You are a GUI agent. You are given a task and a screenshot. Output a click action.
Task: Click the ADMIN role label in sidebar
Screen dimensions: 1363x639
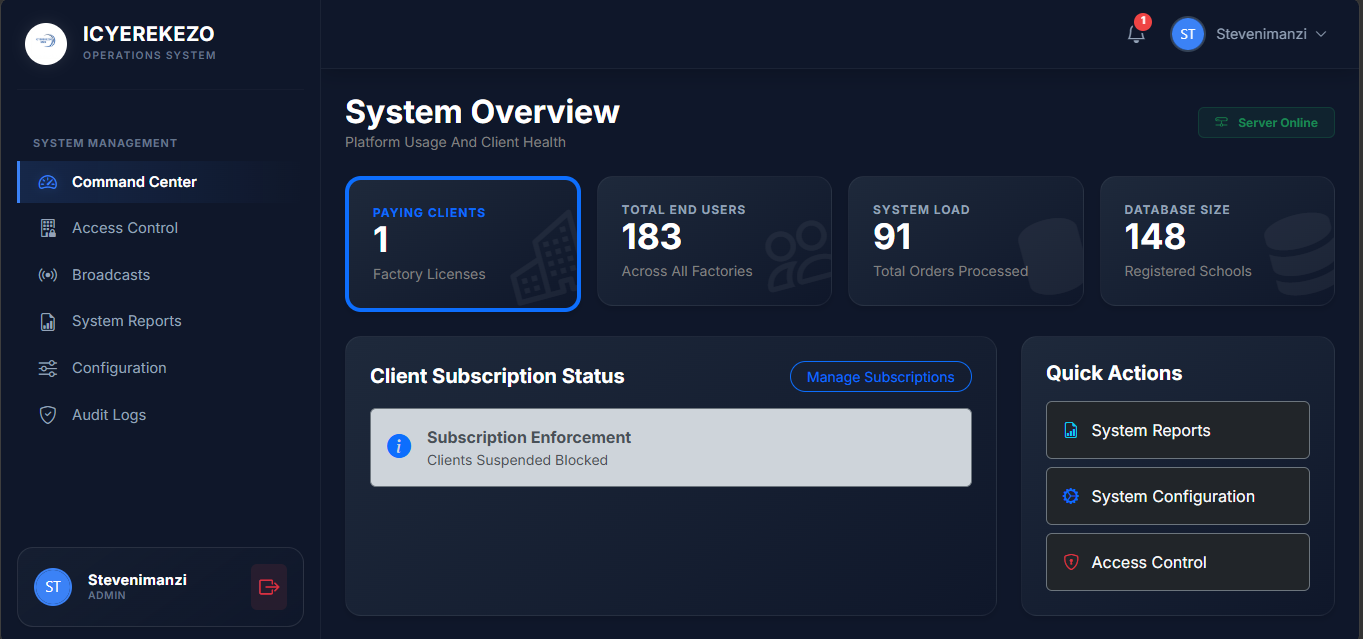107,596
